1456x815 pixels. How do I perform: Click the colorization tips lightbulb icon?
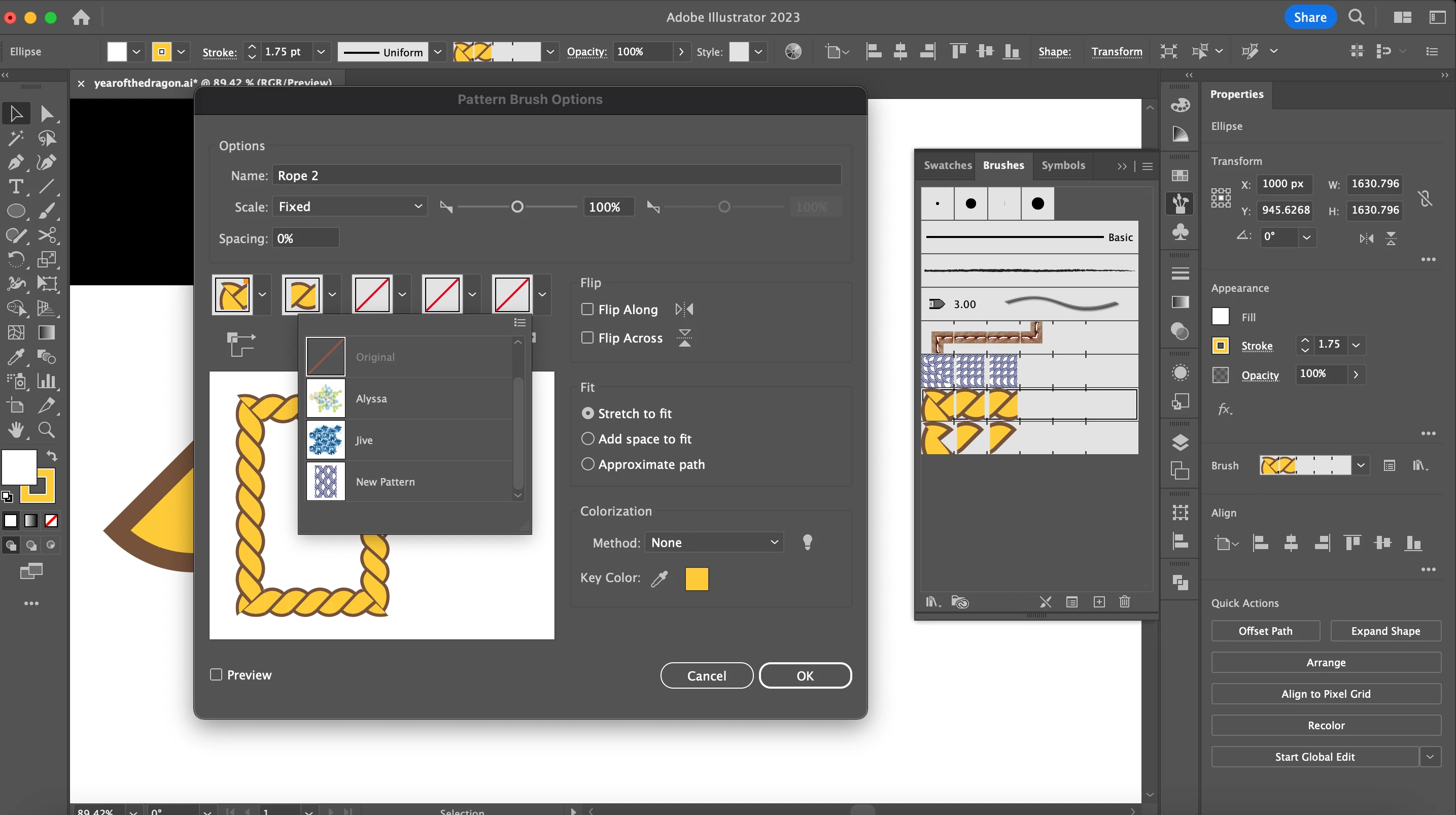pos(807,542)
